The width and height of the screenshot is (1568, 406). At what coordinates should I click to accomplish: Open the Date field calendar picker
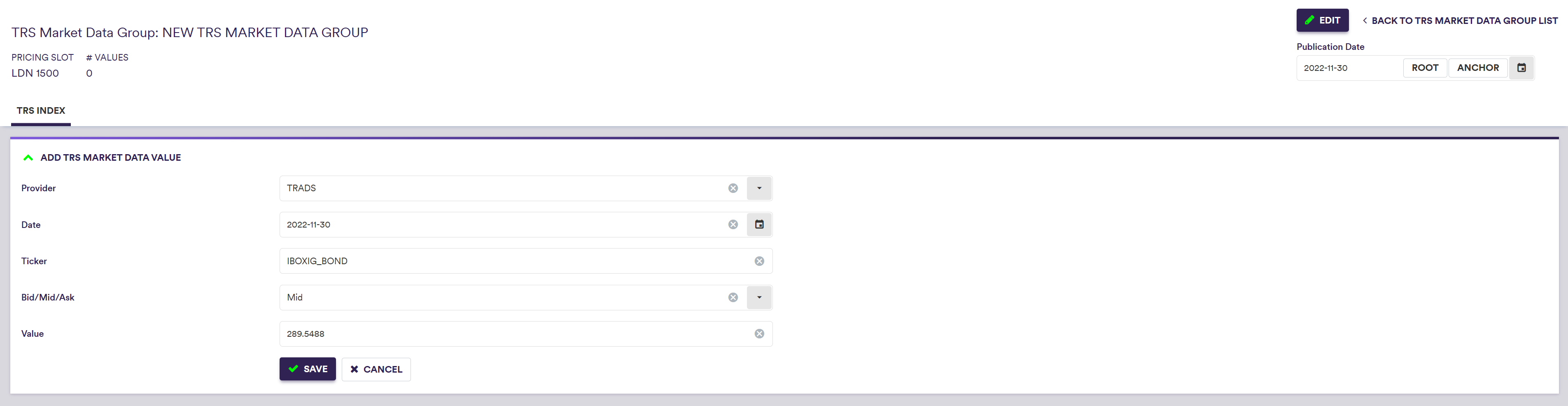click(759, 225)
